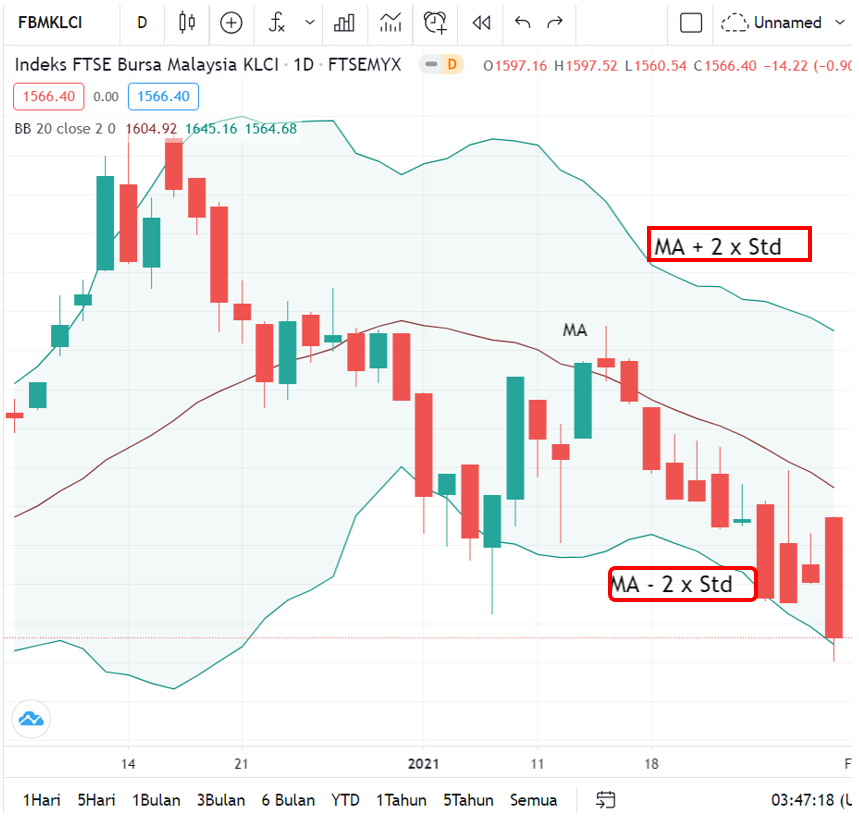Open the indicator templates icon

click(x=390, y=22)
